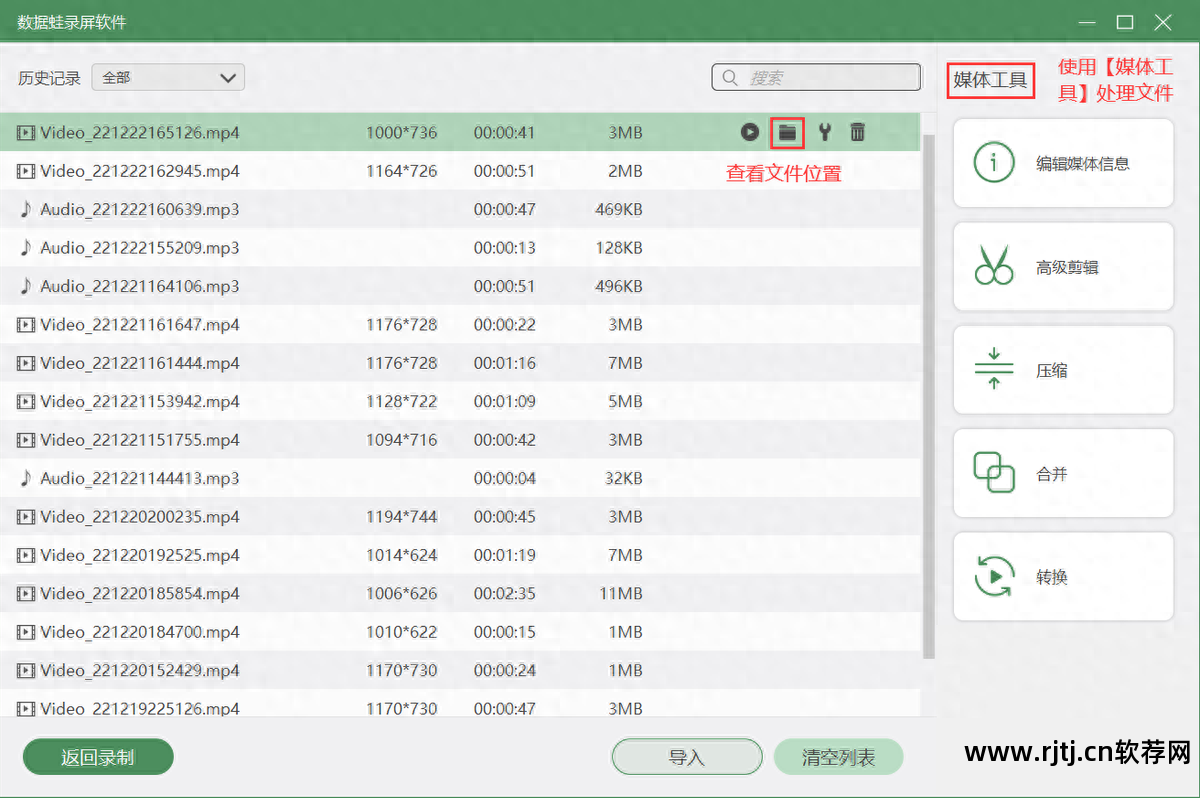Click the 11MB size value

point(621,593)
